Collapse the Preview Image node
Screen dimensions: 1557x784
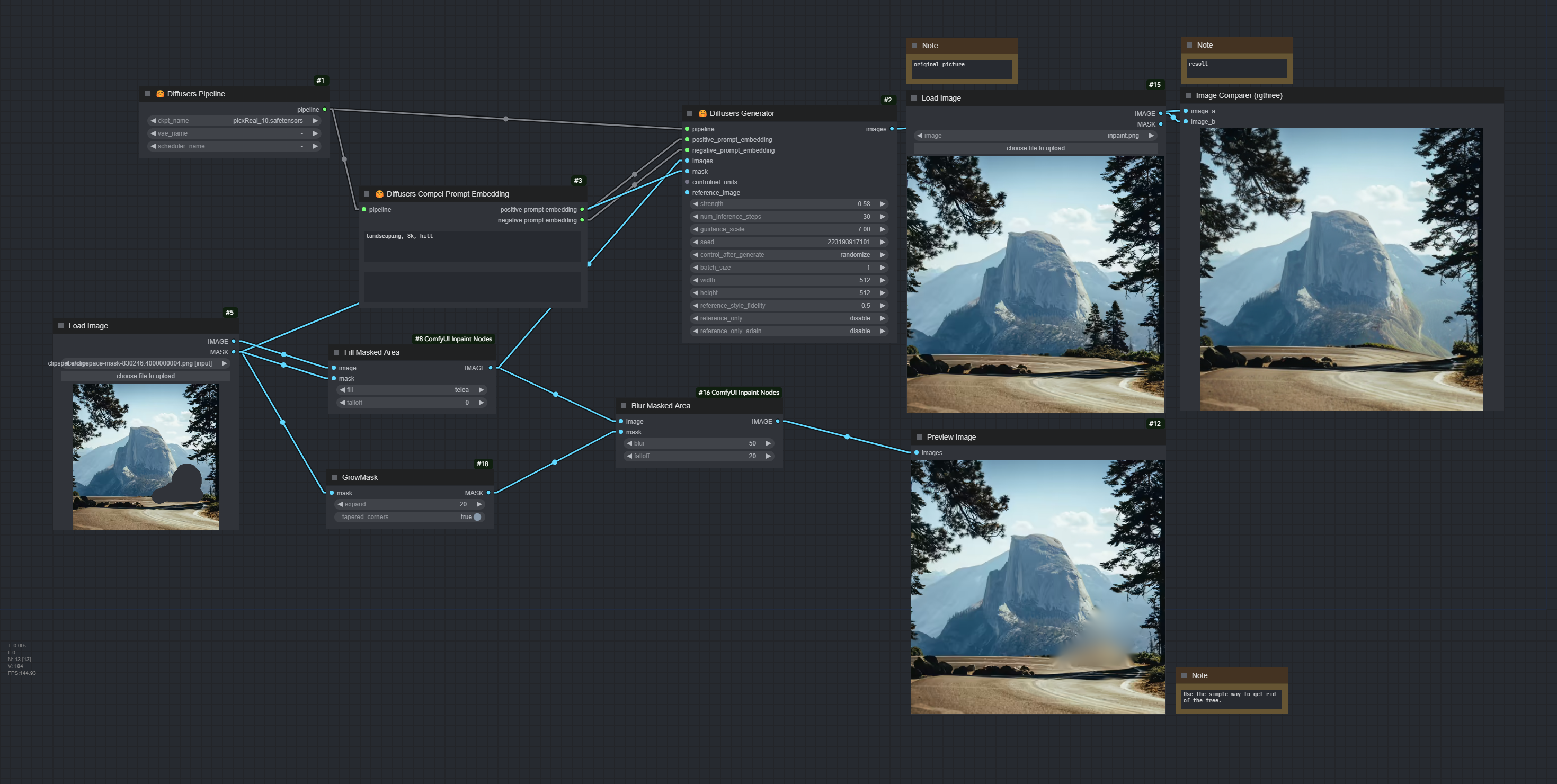click(919, 437)
